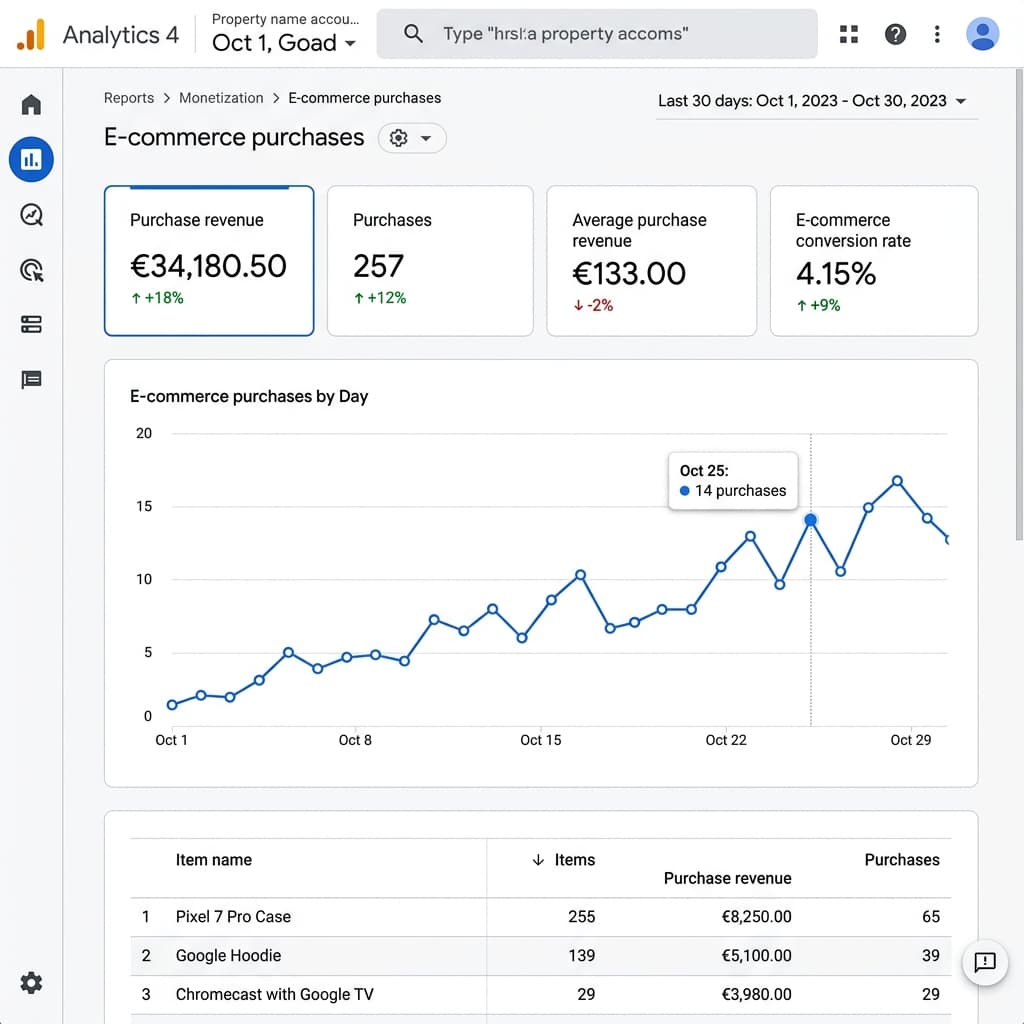Open the property selector Oct 1, Goad
The height and width of the screenshot is (1024, 1024).
pyautogui.click(x=284, y=43)
